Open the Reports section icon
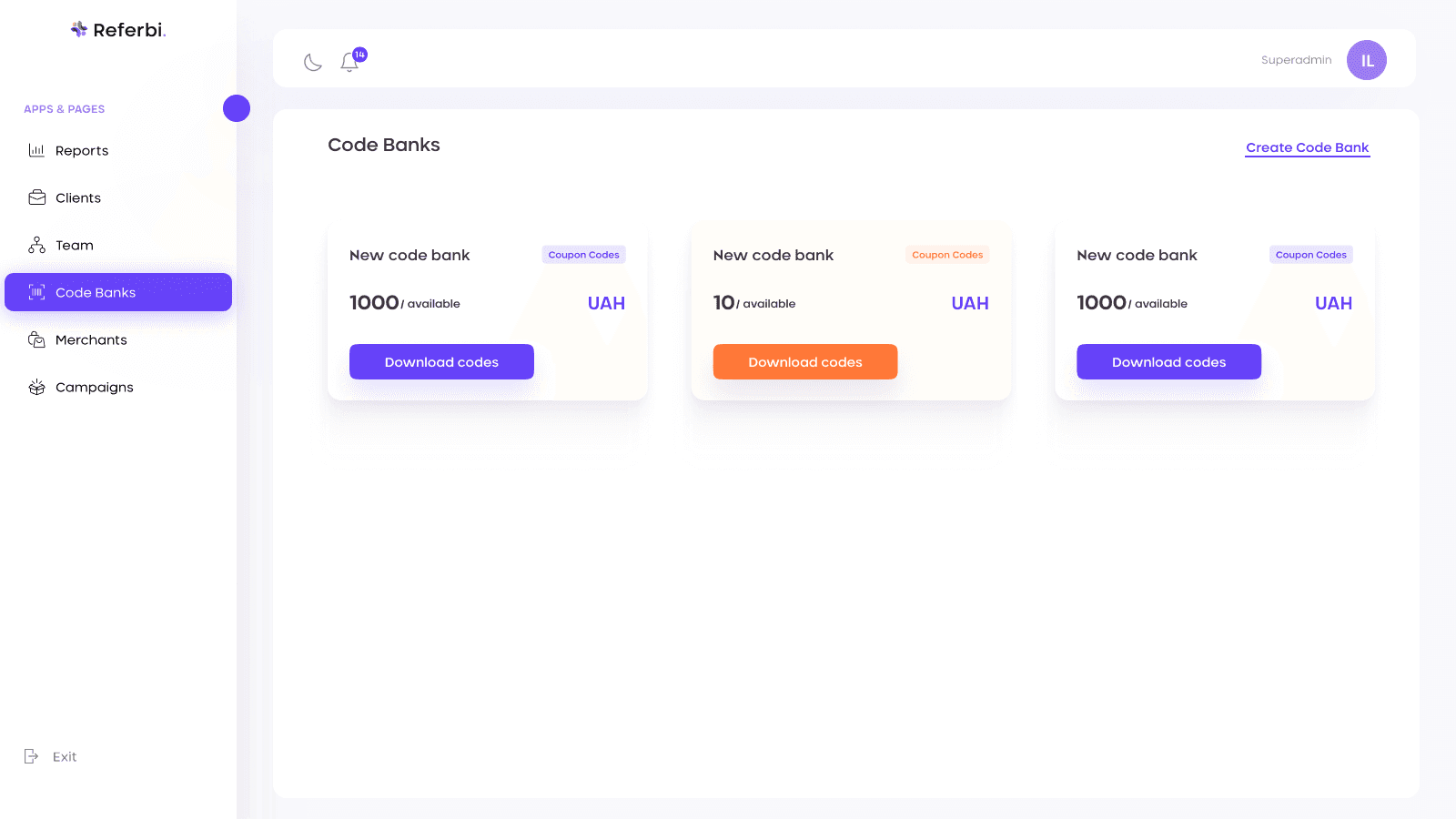 pyautogui.click(x=36, y=150)
